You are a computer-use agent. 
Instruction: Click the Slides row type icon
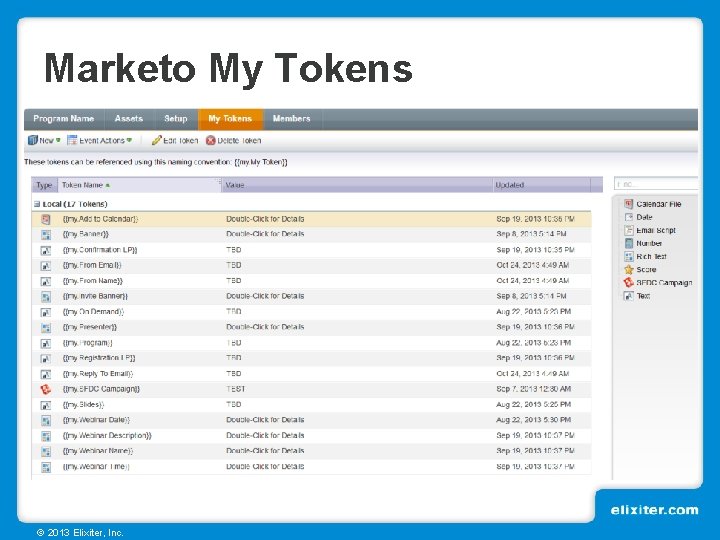point(45,405)
